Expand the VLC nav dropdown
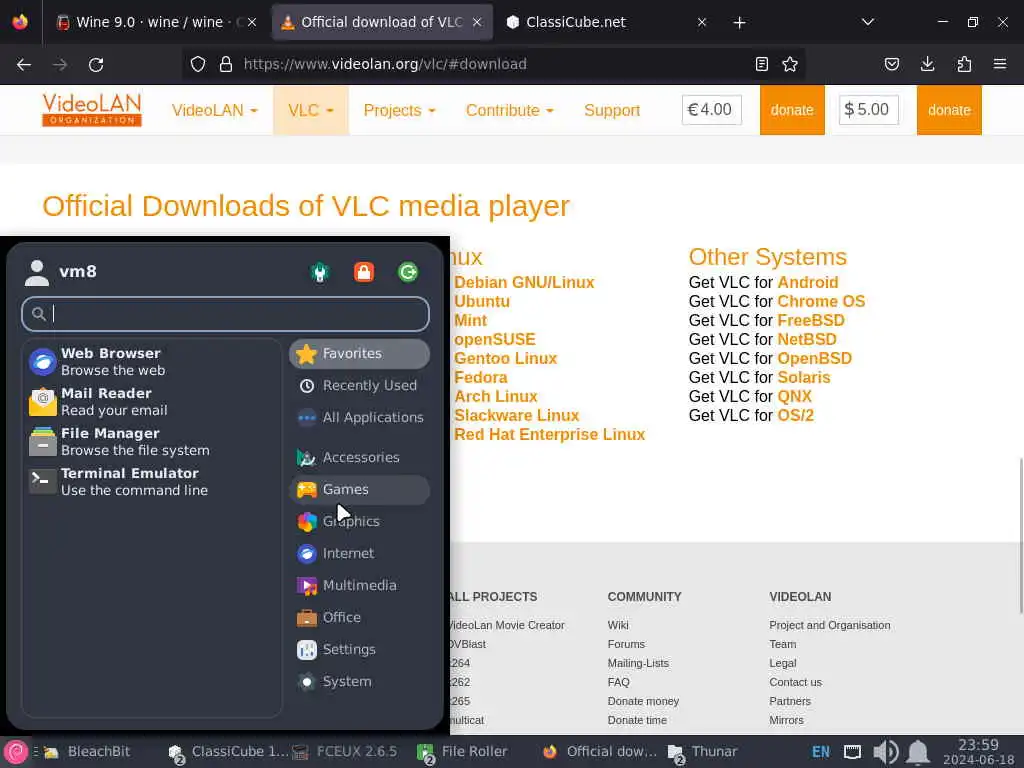 pos(311,110)
